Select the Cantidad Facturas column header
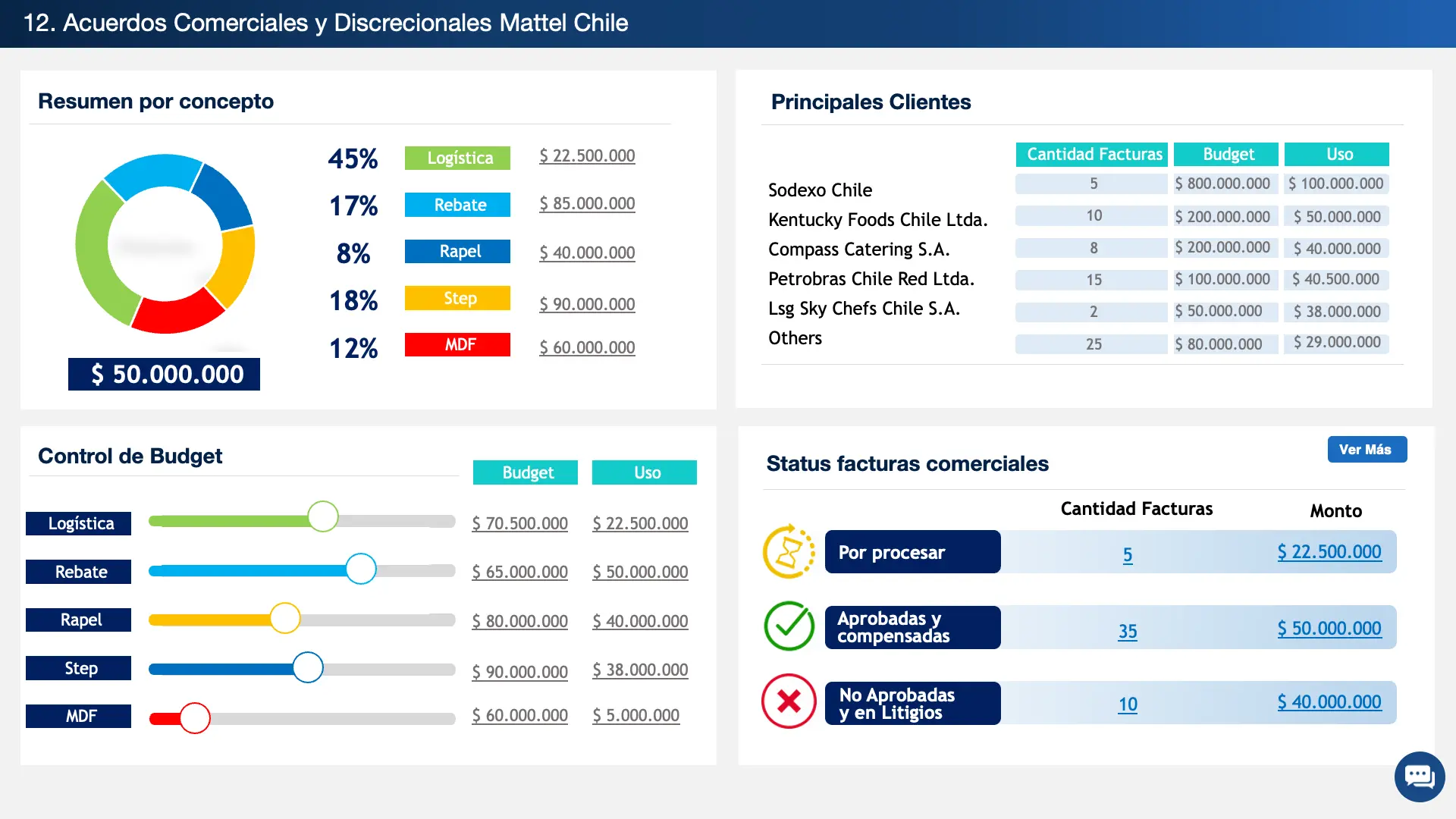The height and width of the screenshot is (819, 1456). point(1093,154)
